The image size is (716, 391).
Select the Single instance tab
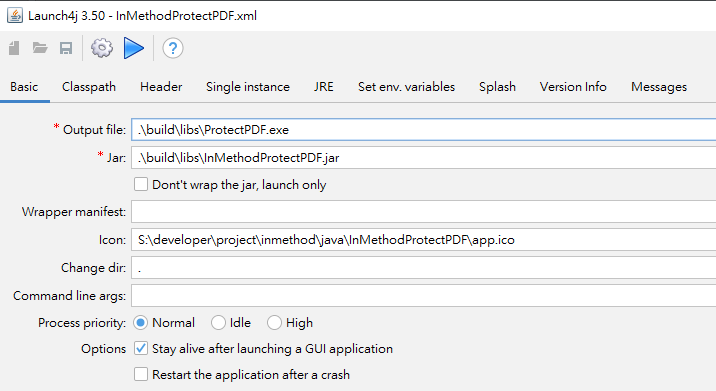pos(248,87)
